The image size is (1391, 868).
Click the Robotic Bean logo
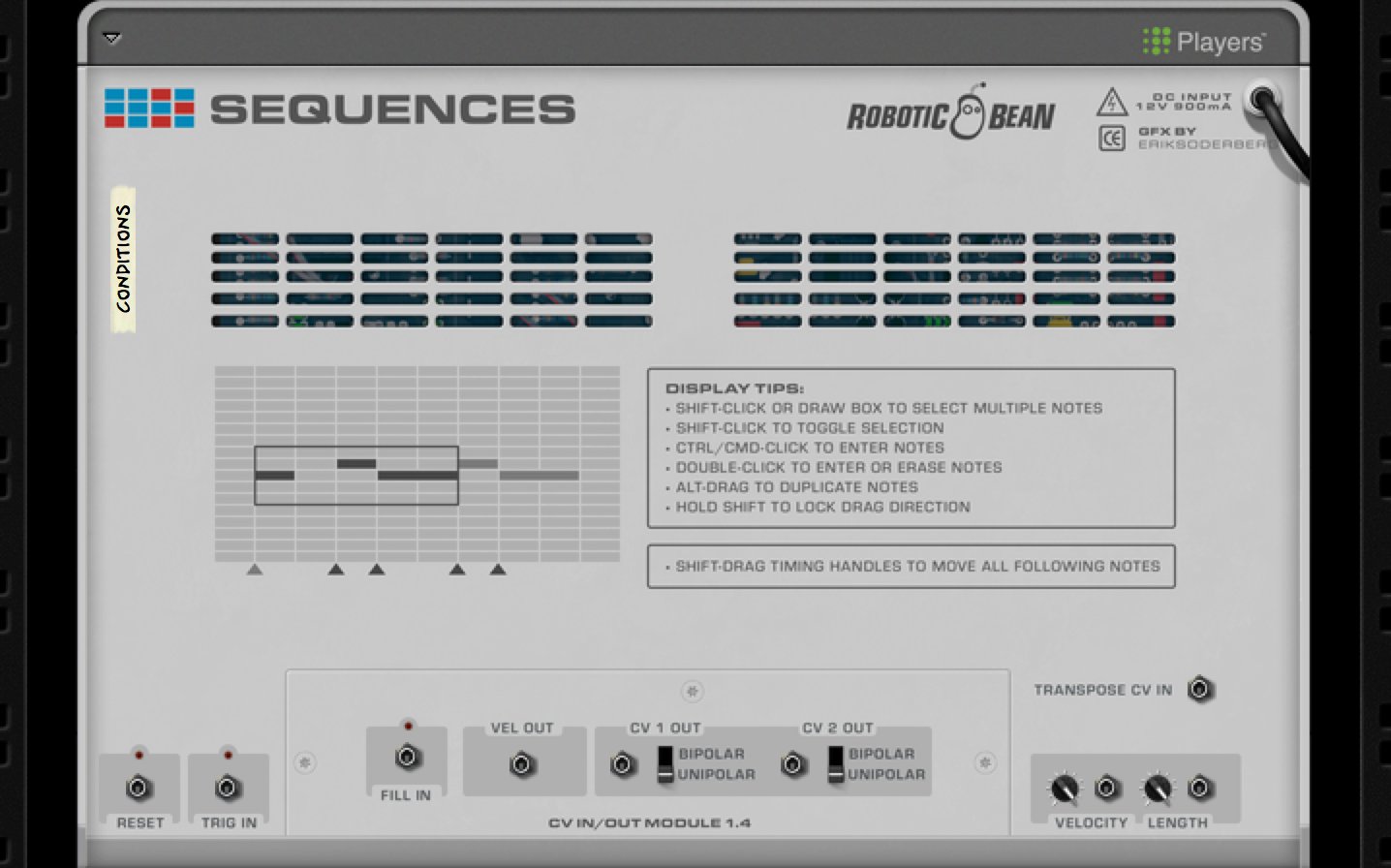tap(950, 114)
